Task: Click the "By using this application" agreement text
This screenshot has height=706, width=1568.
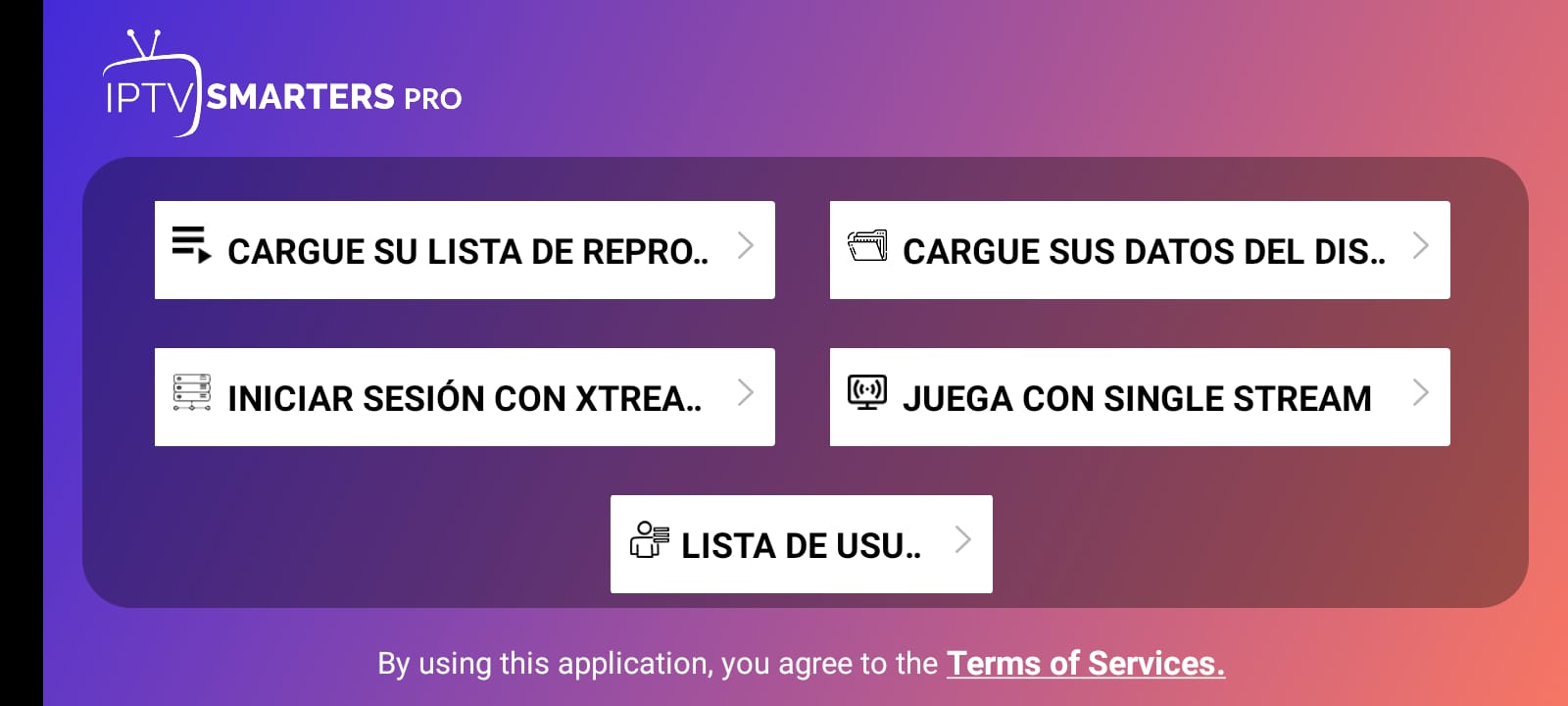Action: coord(658,665)
